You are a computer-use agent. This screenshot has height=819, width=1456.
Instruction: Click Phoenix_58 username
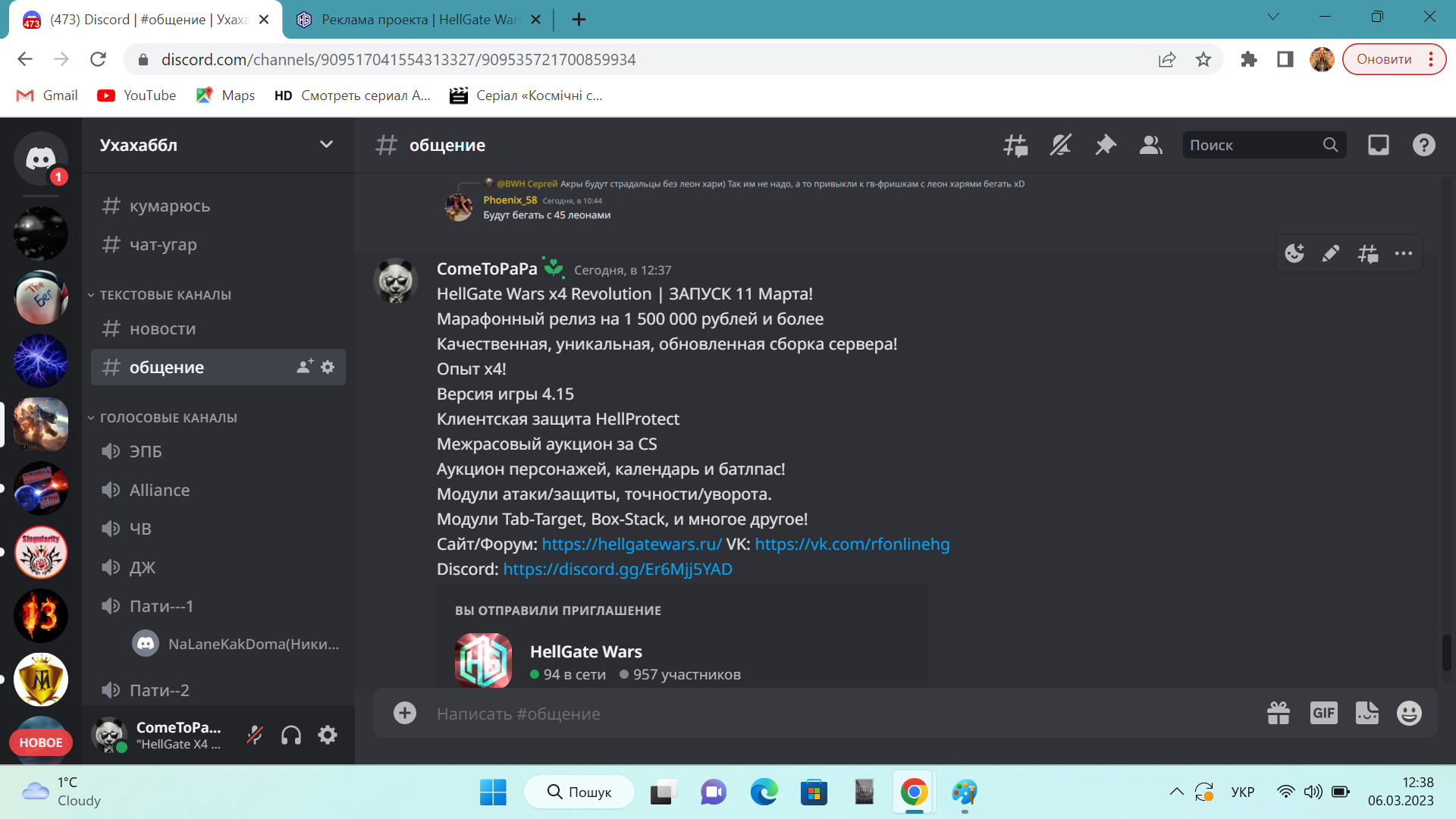(510, 200)
